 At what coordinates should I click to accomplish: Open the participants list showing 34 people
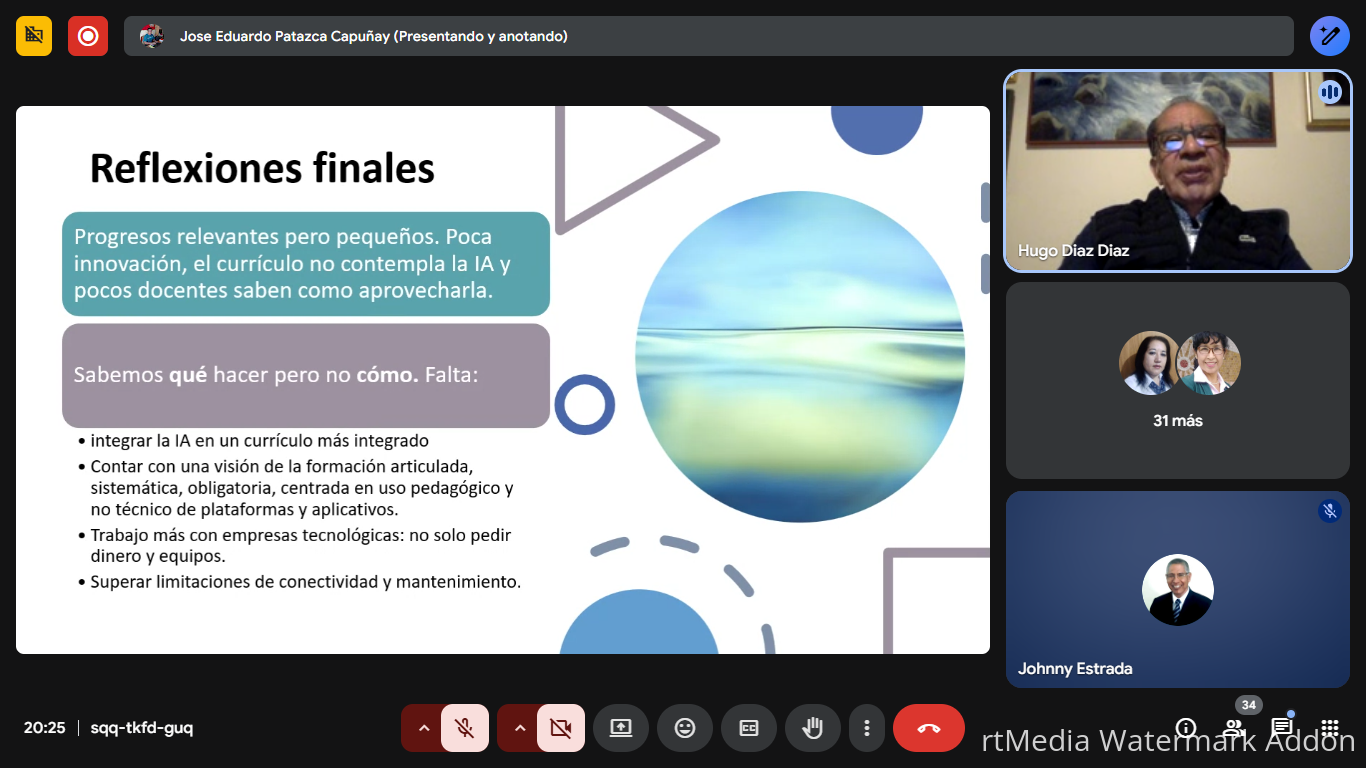(1233, 729)
